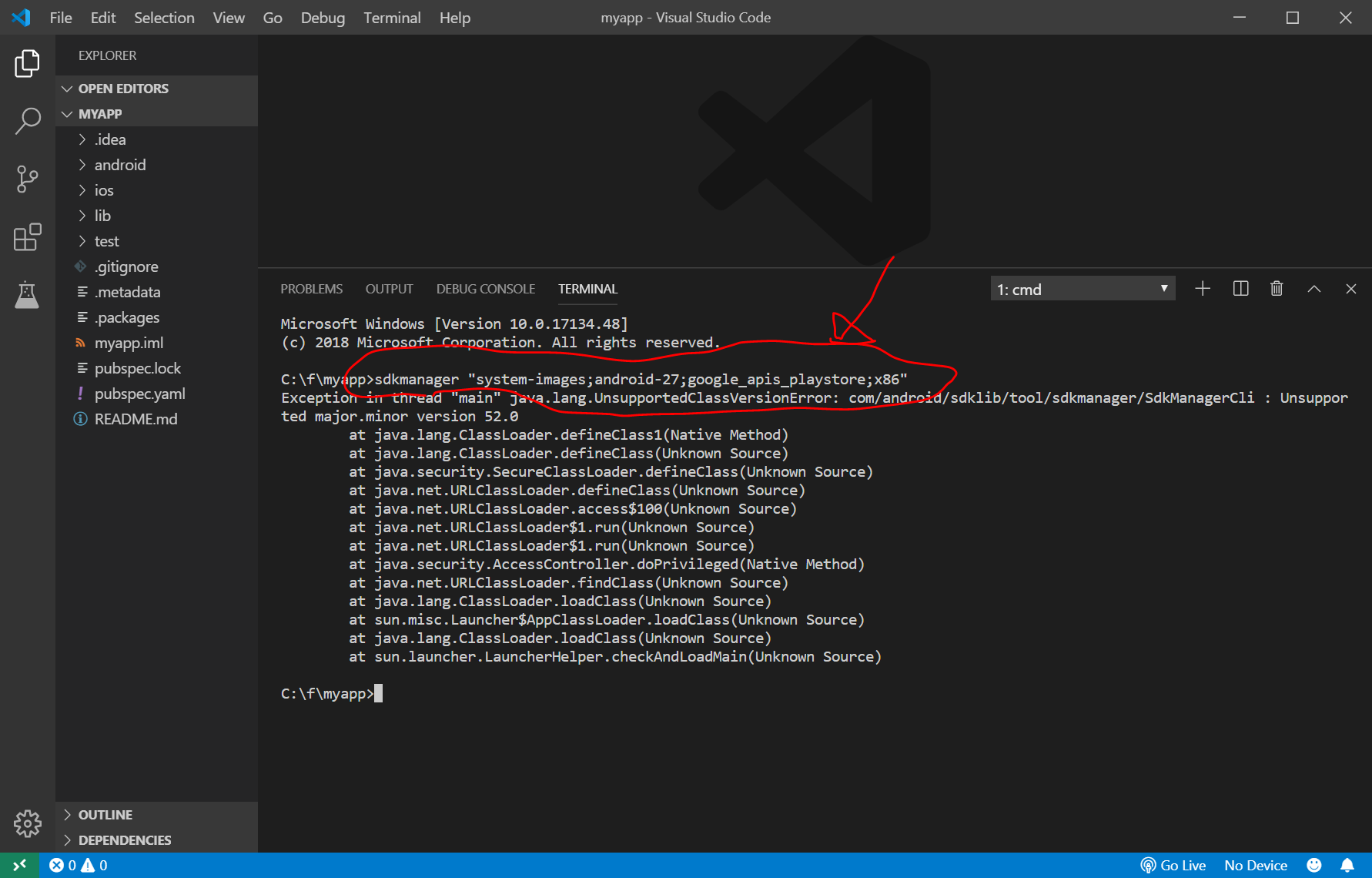Click the VS Code logo icon
1372x878 pixels.
tap(21, 17)
